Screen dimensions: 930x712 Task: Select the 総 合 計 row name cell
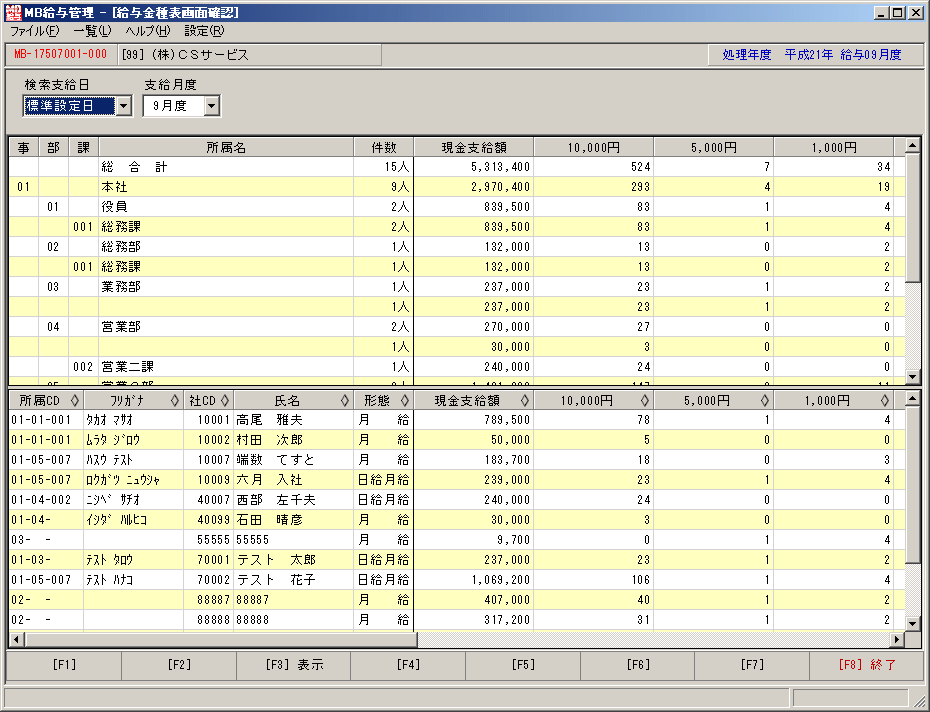226,167
